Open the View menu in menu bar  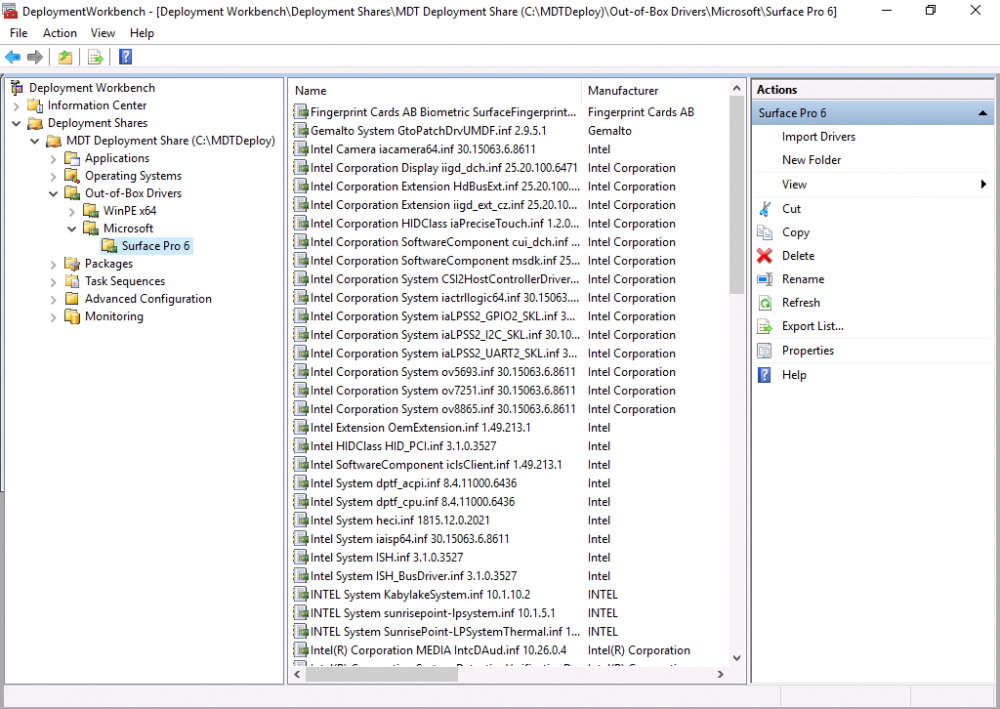pos(103,33)
